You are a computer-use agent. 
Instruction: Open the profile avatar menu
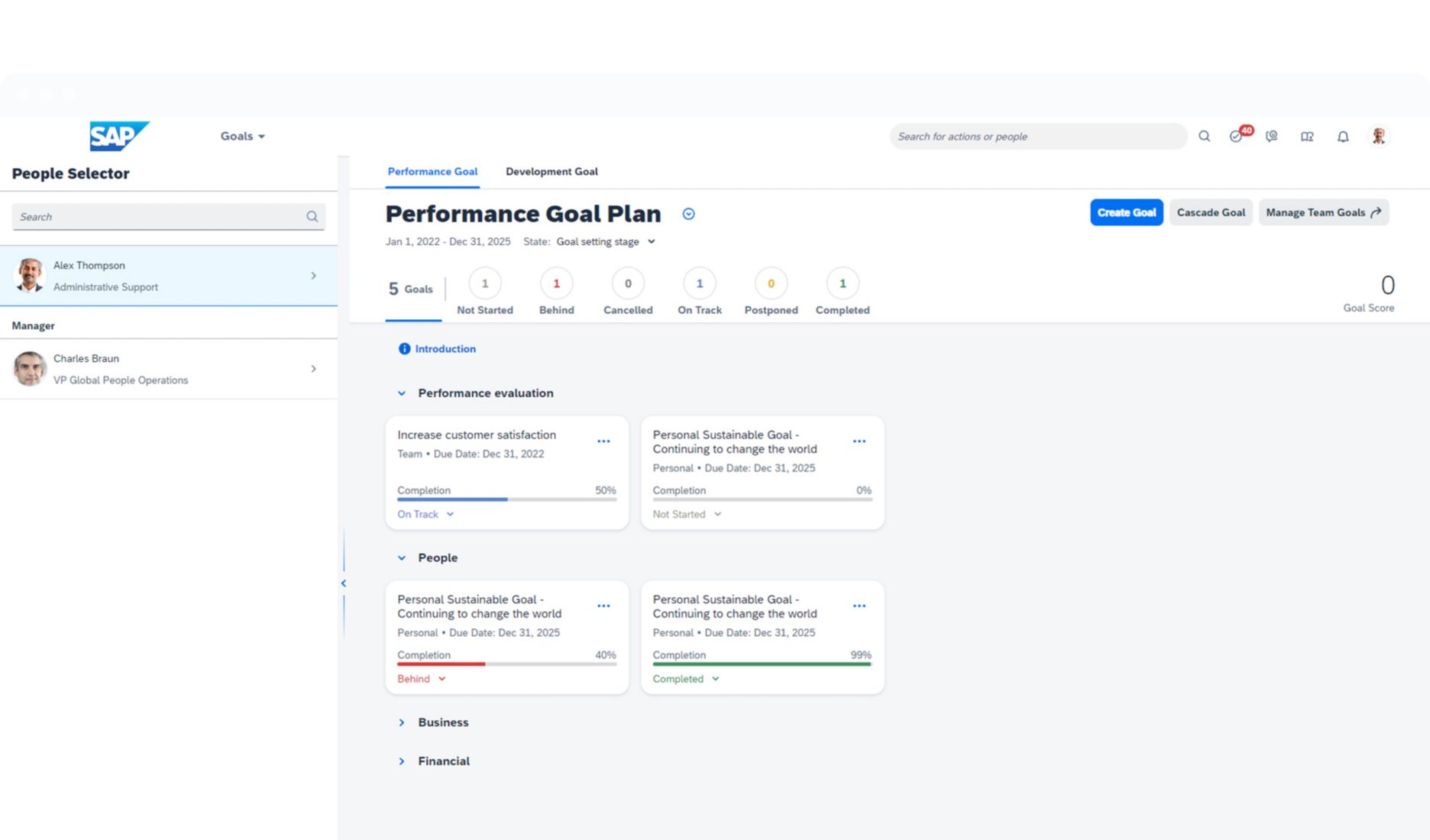click(1378, 136)
